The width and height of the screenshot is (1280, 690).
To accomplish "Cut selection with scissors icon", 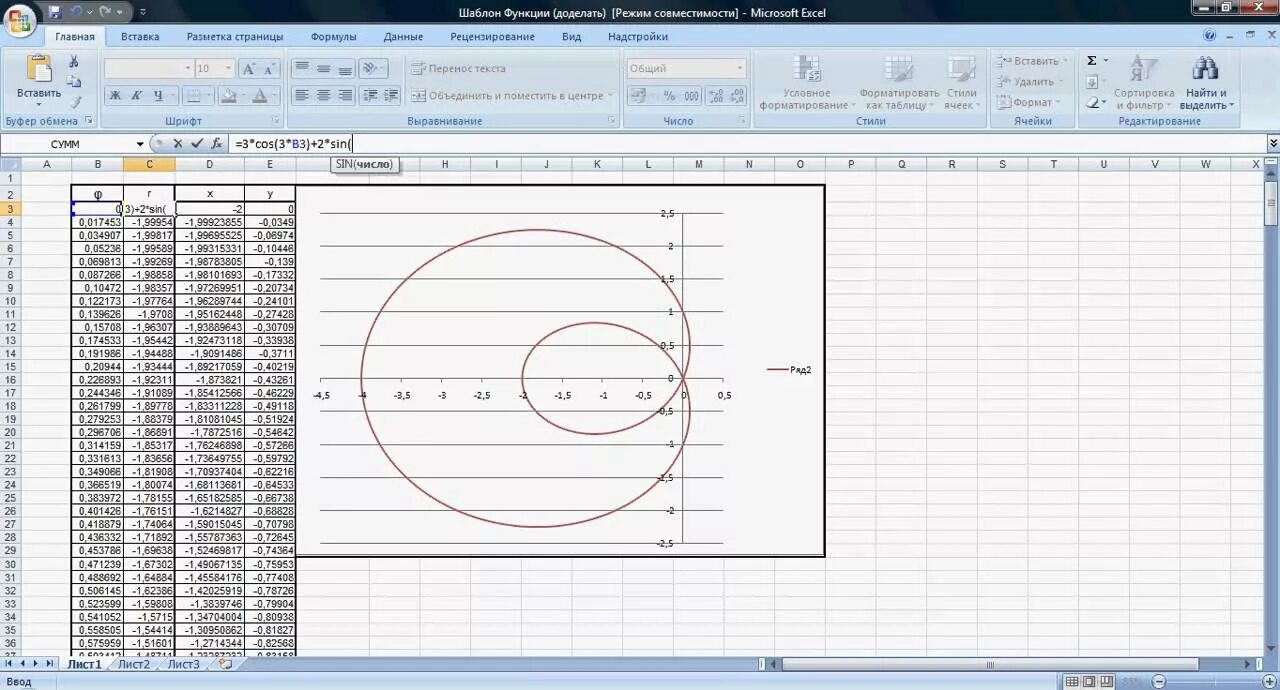I will tap(74, 62).
